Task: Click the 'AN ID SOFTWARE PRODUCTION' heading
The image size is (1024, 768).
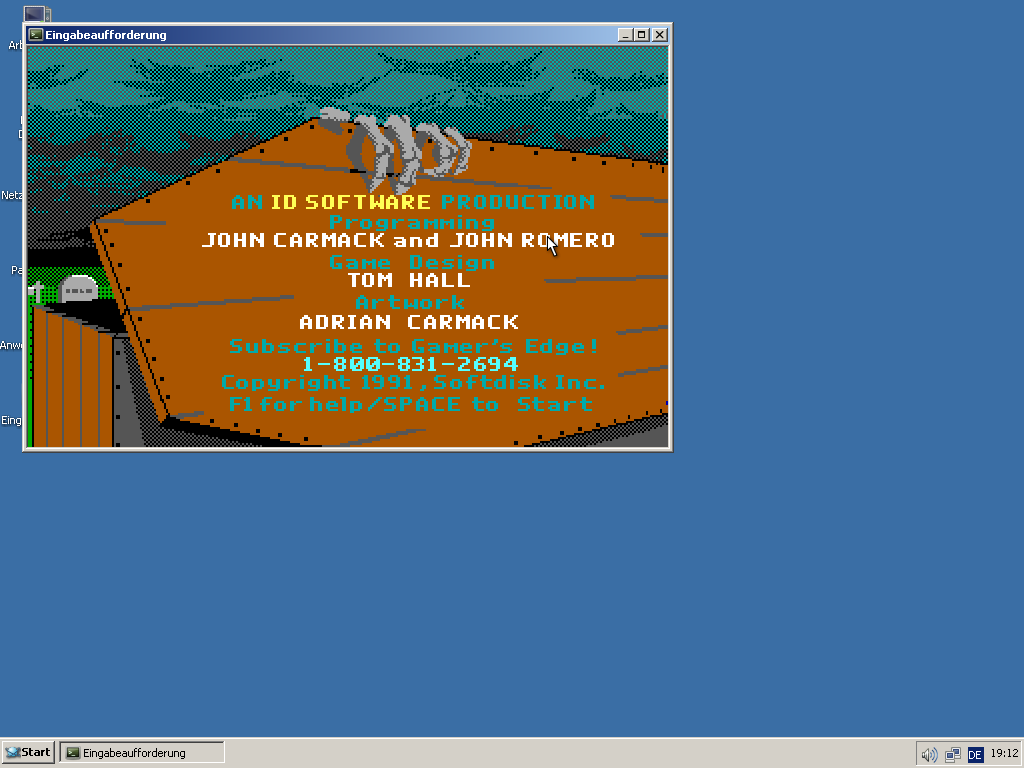Action: [413, 202]
